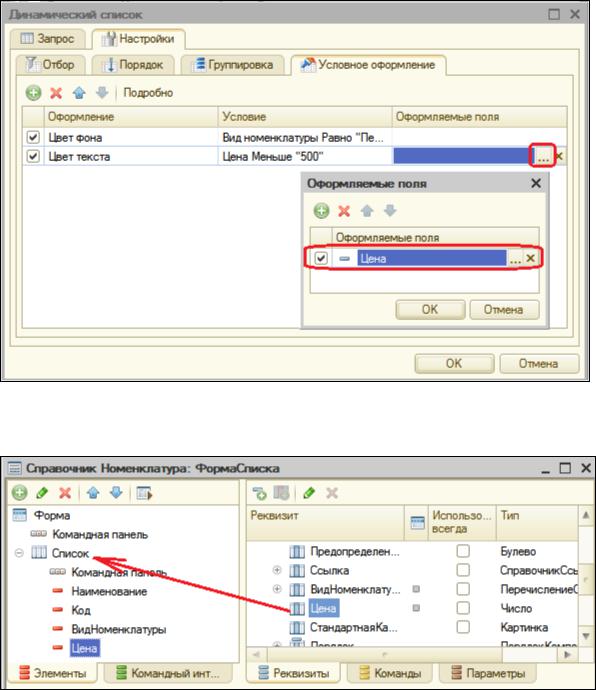
Task: Select Форма root in the elements tree
Action: click(52, 515)
